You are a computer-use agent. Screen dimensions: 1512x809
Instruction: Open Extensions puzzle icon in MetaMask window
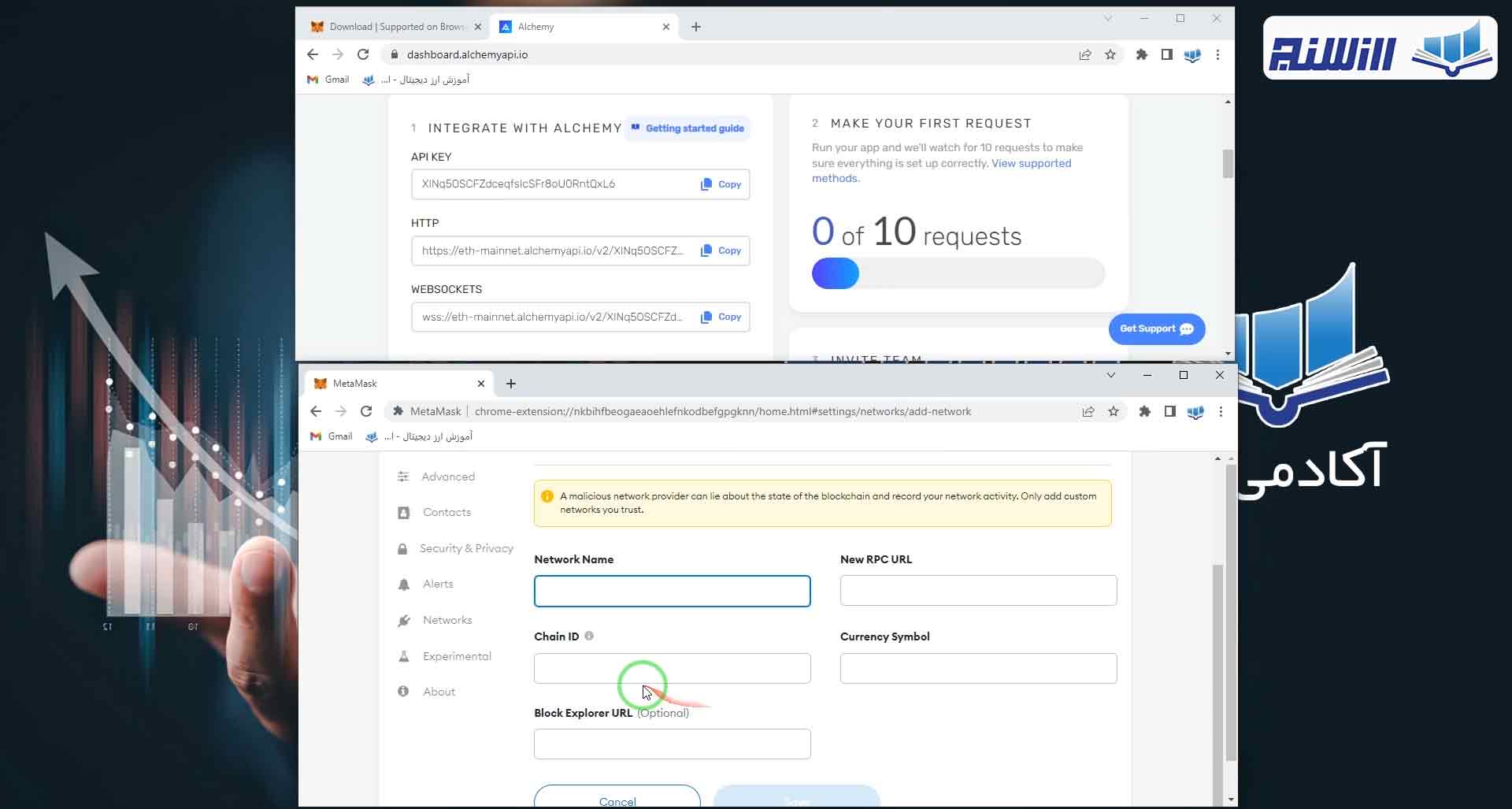click(x=1145, y=411)
